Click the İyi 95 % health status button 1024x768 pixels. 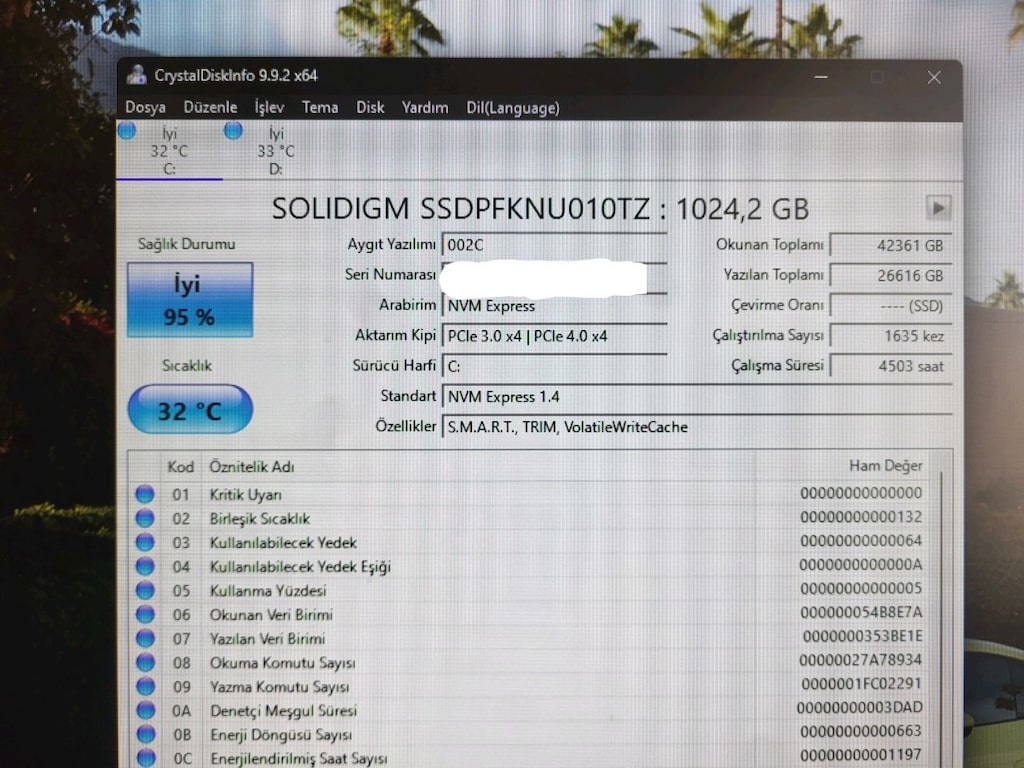[x=190, y=300]
